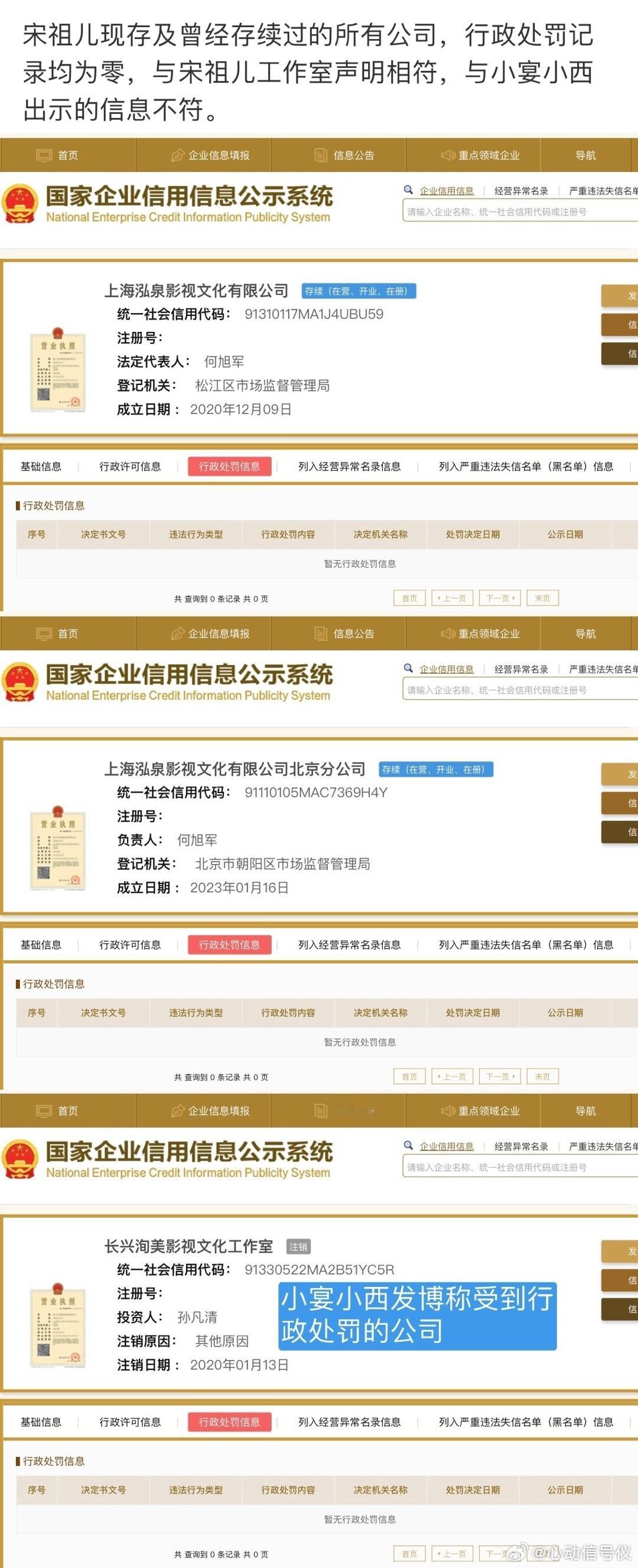638x1568 pixels.
Task: Click 上一页 button under 长兴洵美 table
Action: (453, 1554)
